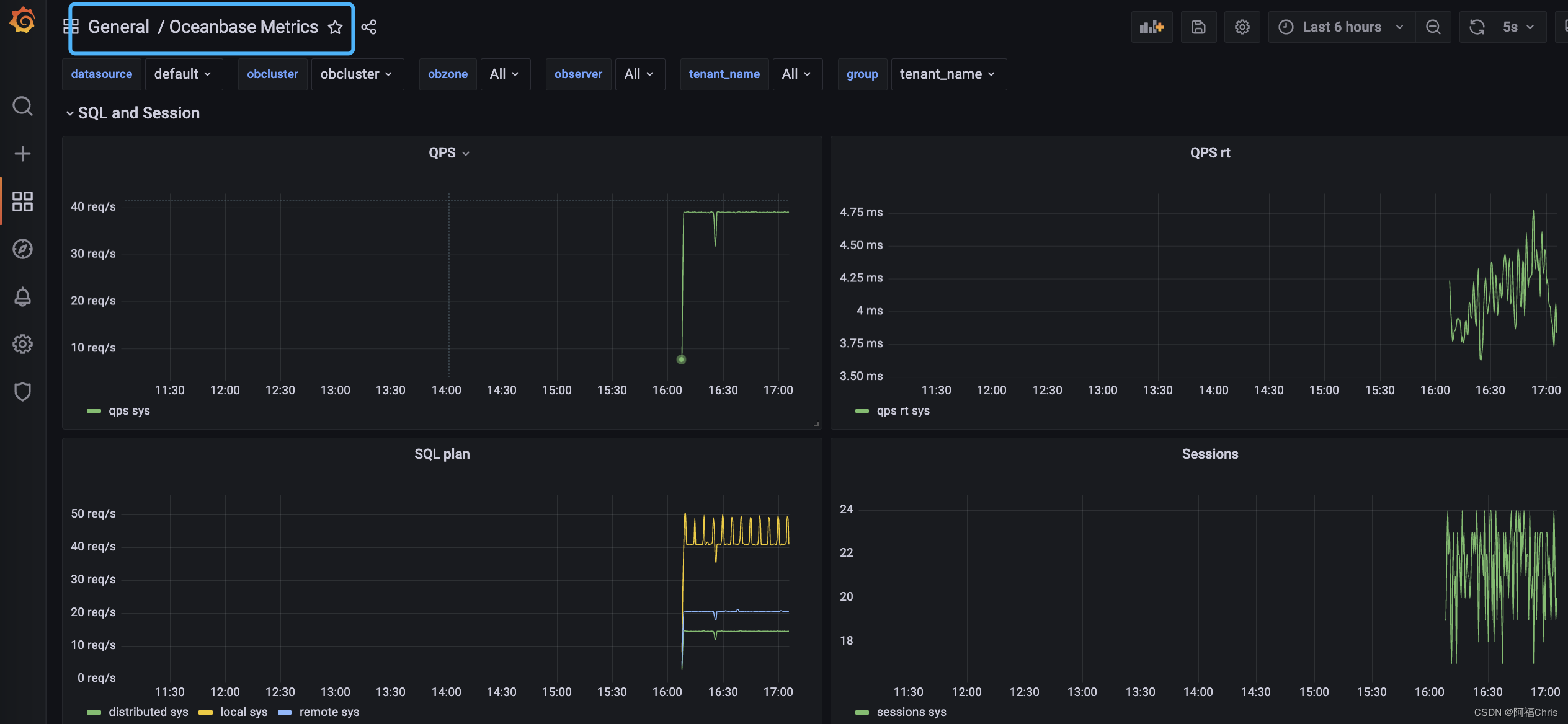
Task: Toggle the qps sys legend series
Action: click(x=129, y=411)
